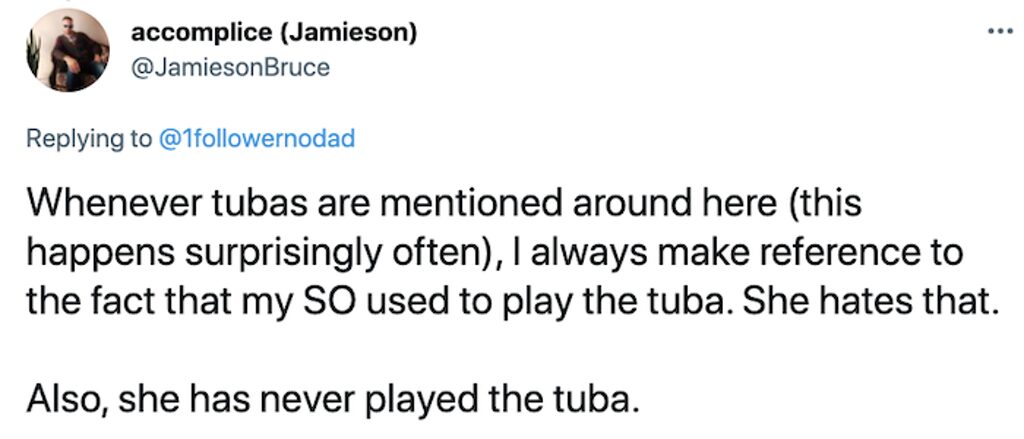Screen dimensions: 1024x439
Task: Open the @1followernodad mention link
Action: (257, 138)
